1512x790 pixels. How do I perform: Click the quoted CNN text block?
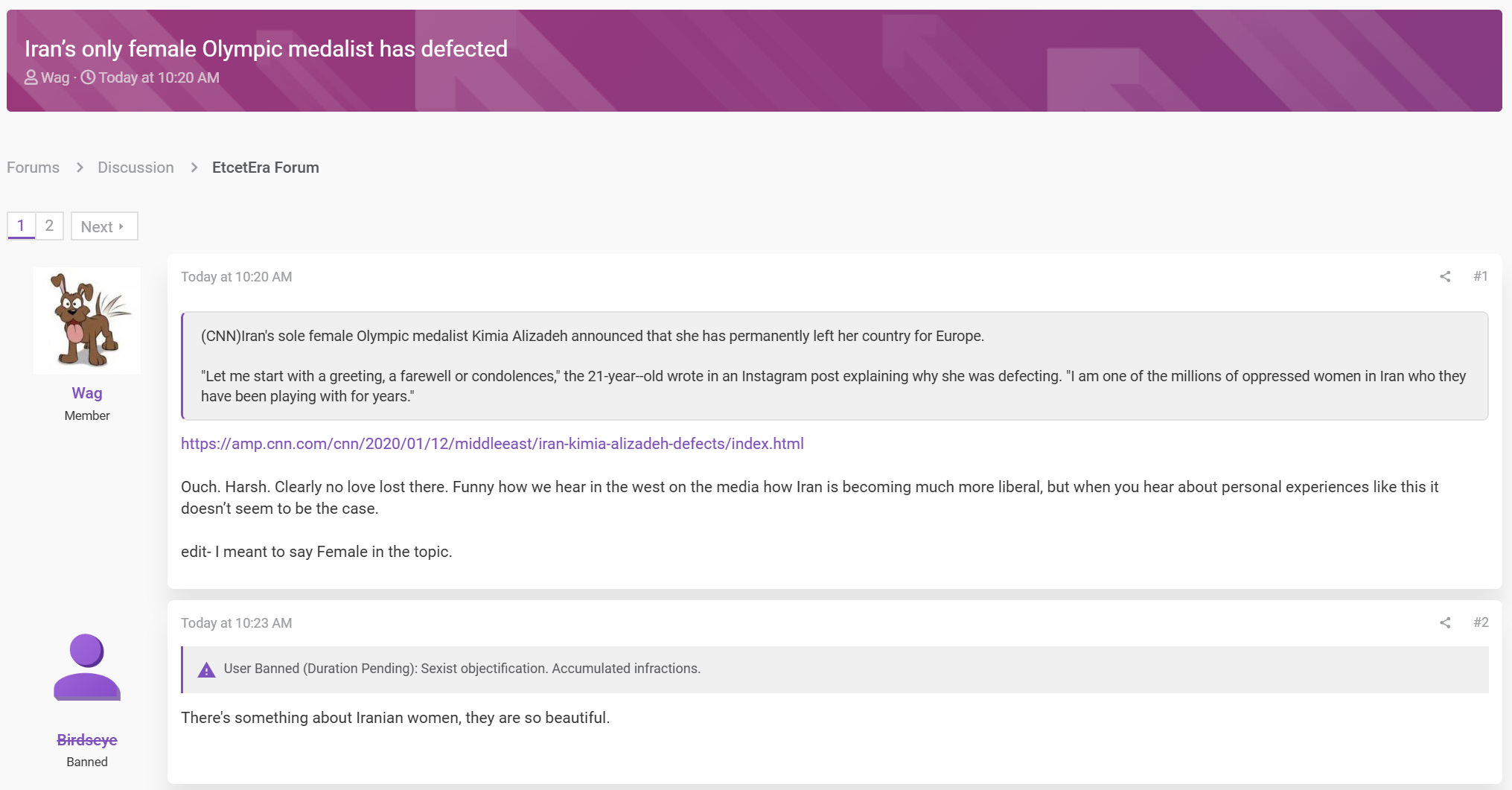point(835,366)
